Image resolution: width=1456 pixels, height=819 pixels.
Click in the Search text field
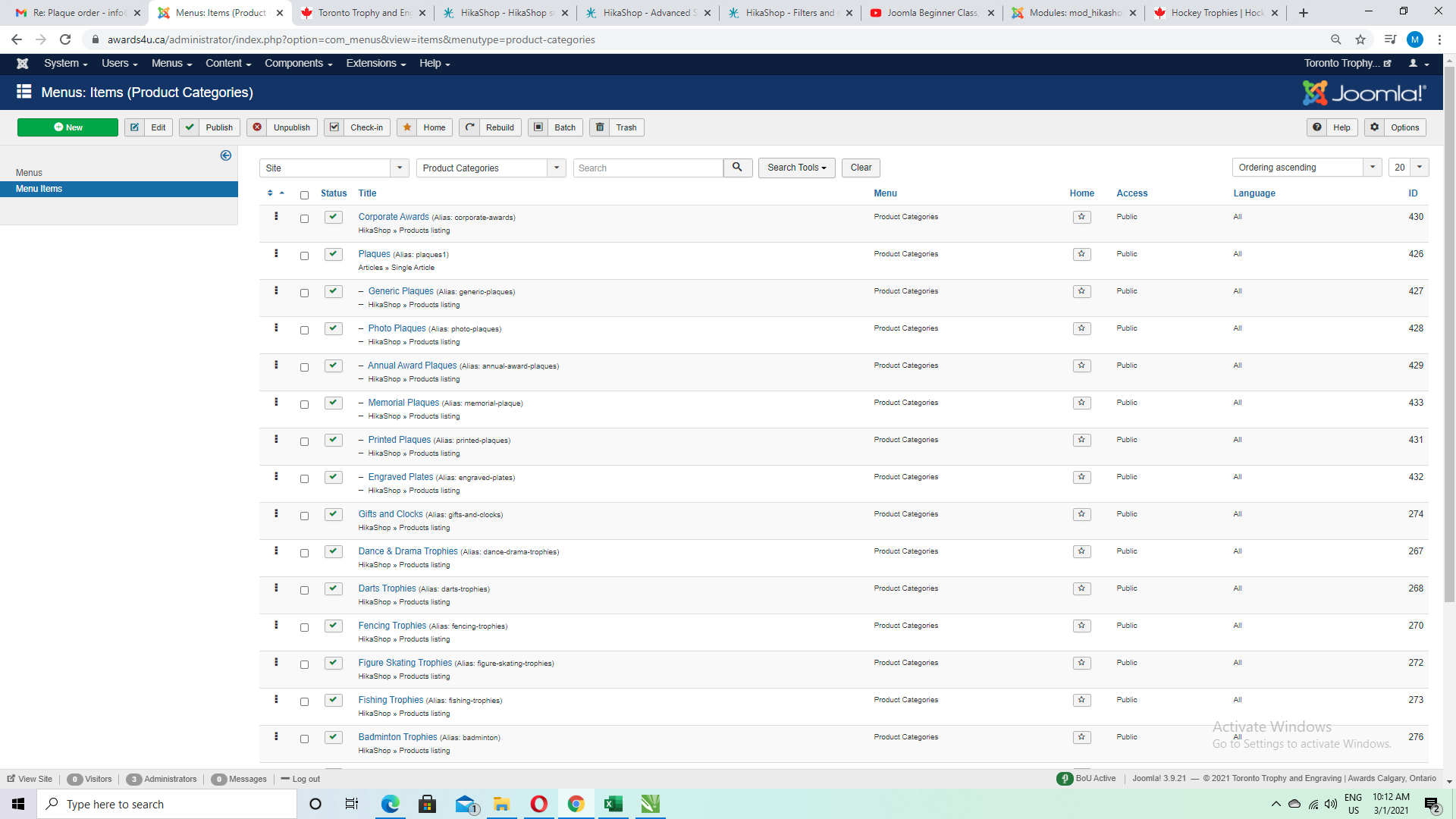click(x=648, y=168)
